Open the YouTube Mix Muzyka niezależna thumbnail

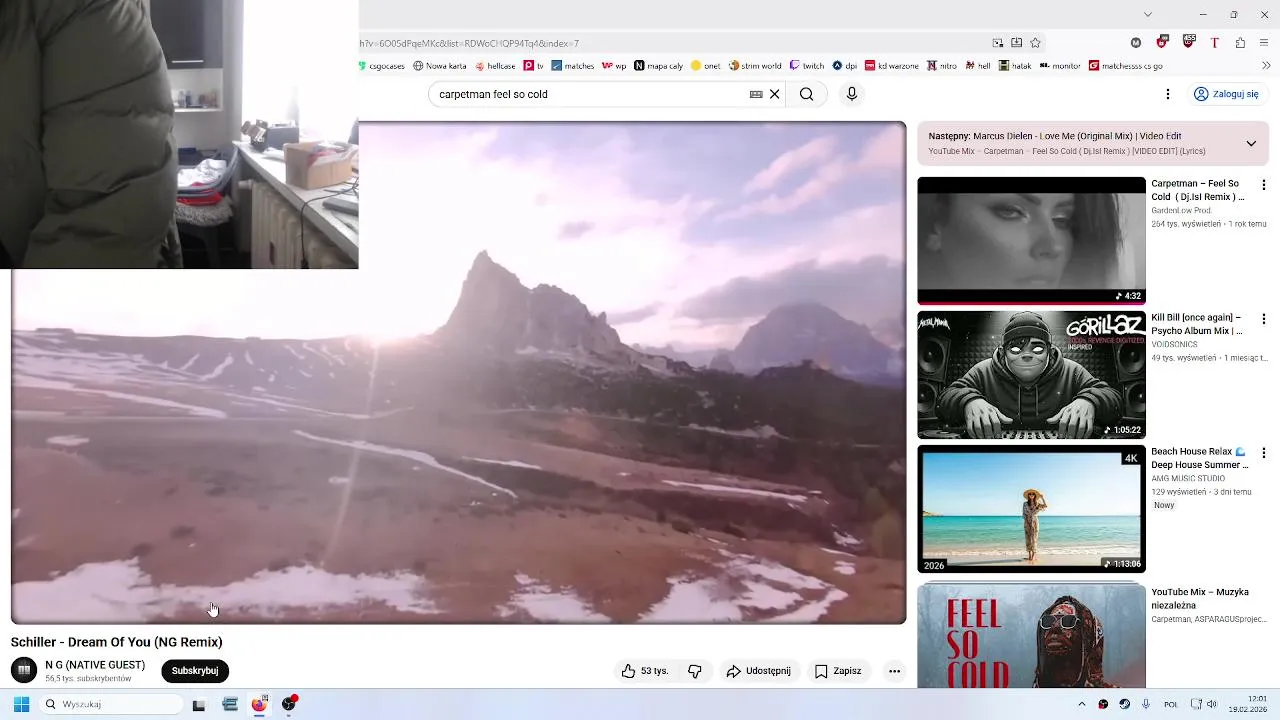(x=1031, y=636)
